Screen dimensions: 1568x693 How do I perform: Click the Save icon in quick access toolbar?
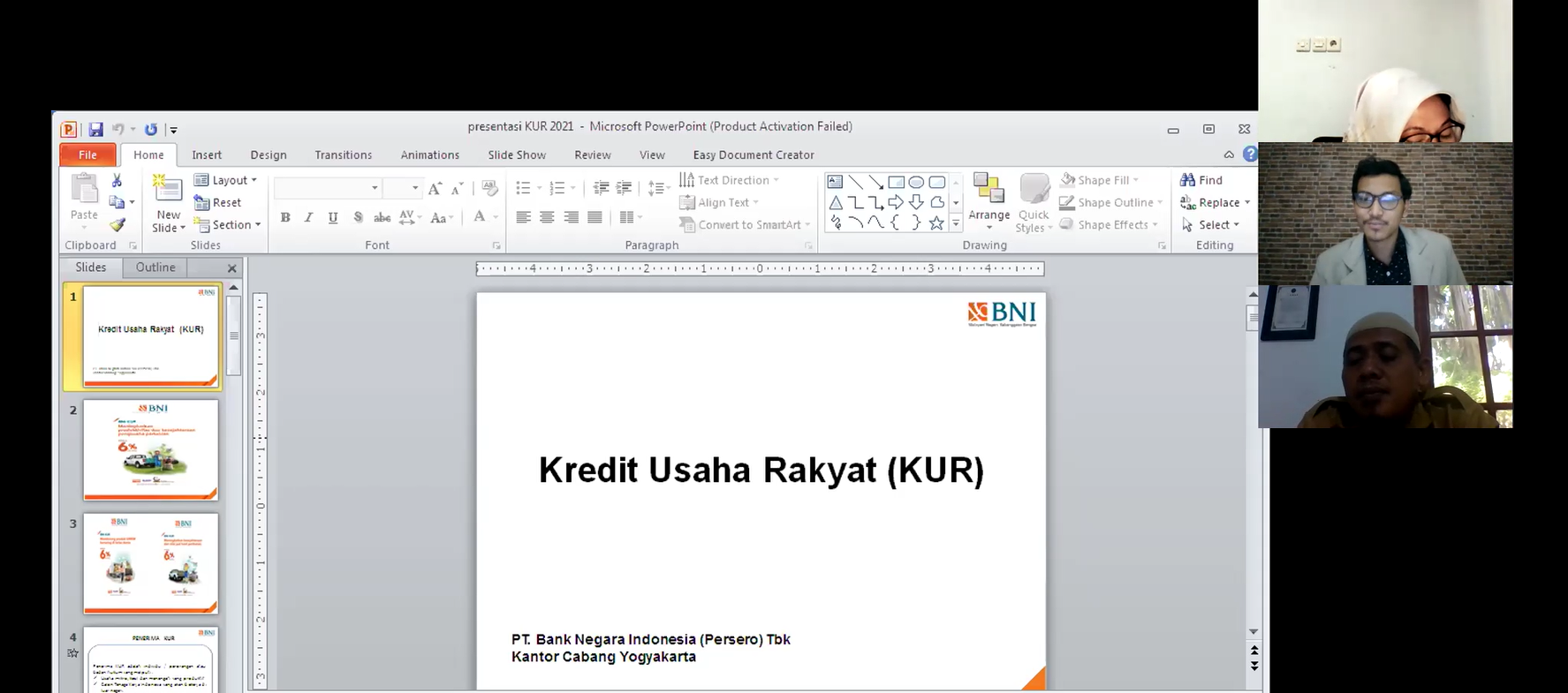(95, 130)
